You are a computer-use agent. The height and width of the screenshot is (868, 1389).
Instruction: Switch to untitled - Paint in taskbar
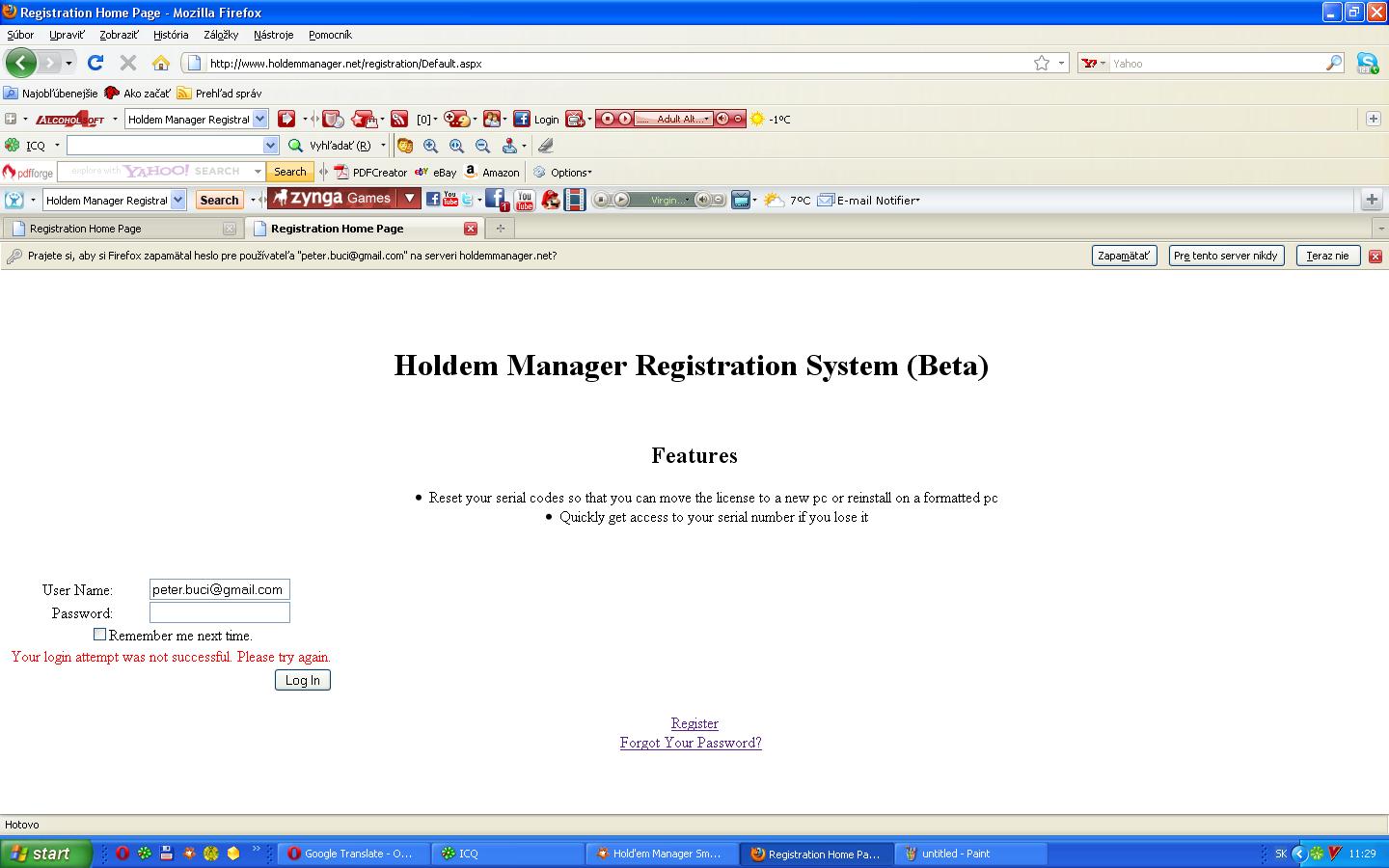(x=971, y=854)
